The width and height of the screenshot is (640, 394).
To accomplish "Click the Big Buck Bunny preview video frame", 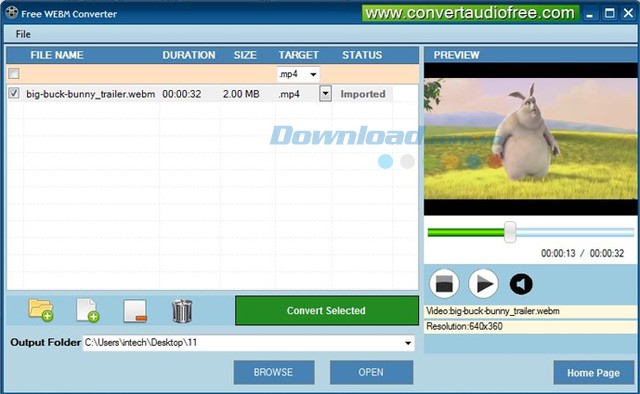I will click(x=531, y=139).
